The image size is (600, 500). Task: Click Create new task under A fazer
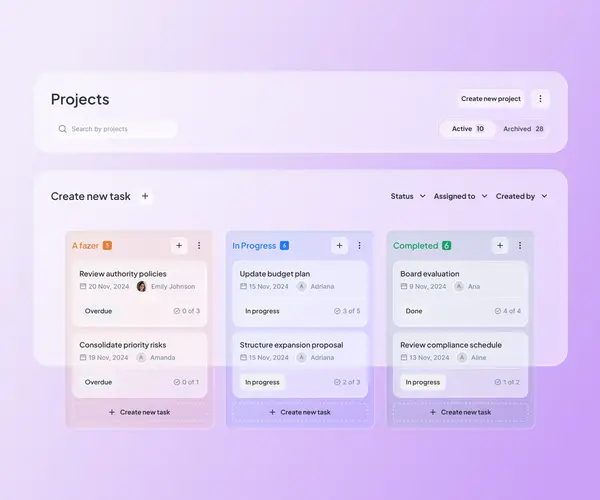point(140,412)
